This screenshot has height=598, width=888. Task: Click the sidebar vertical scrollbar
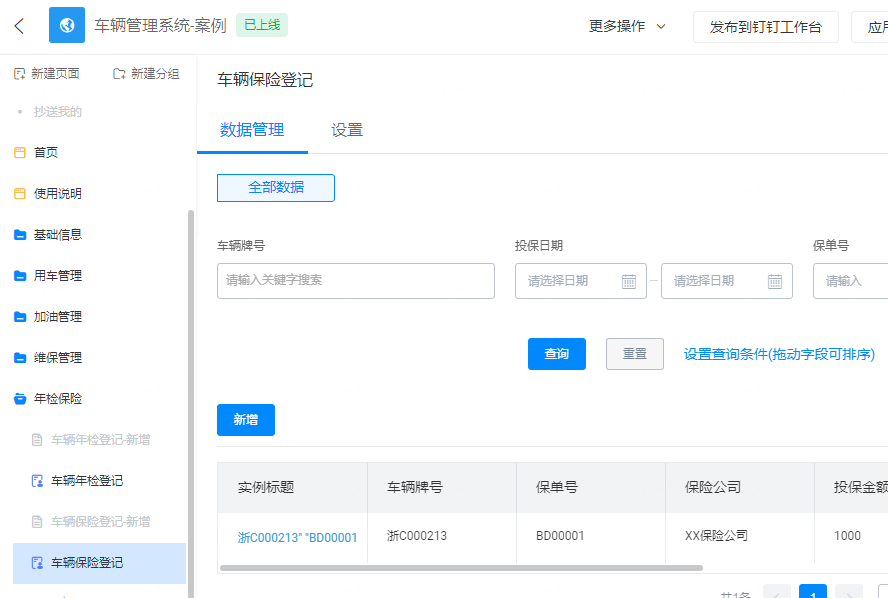191,403
